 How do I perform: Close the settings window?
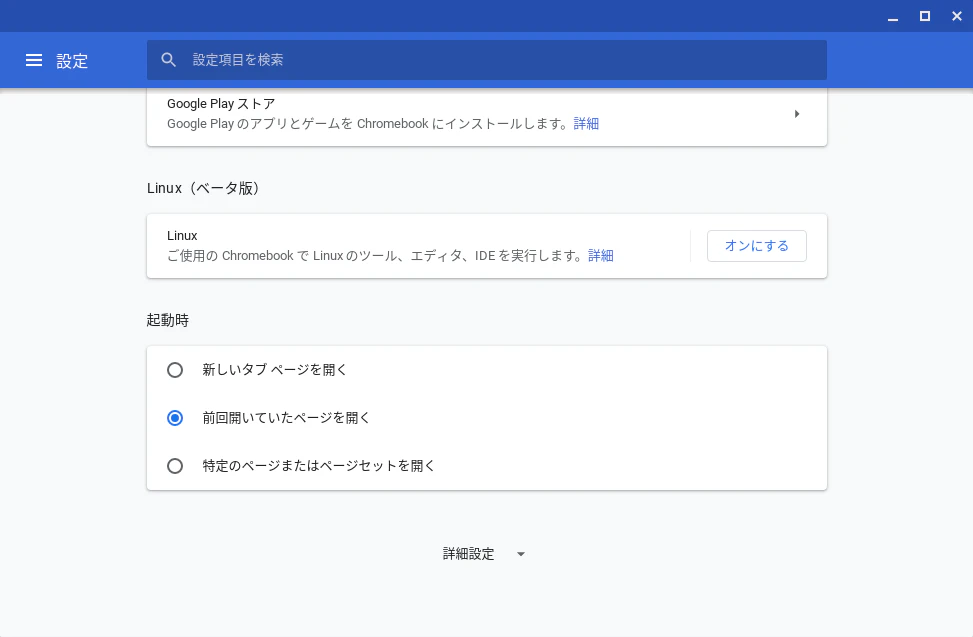(x=957, y=16)
